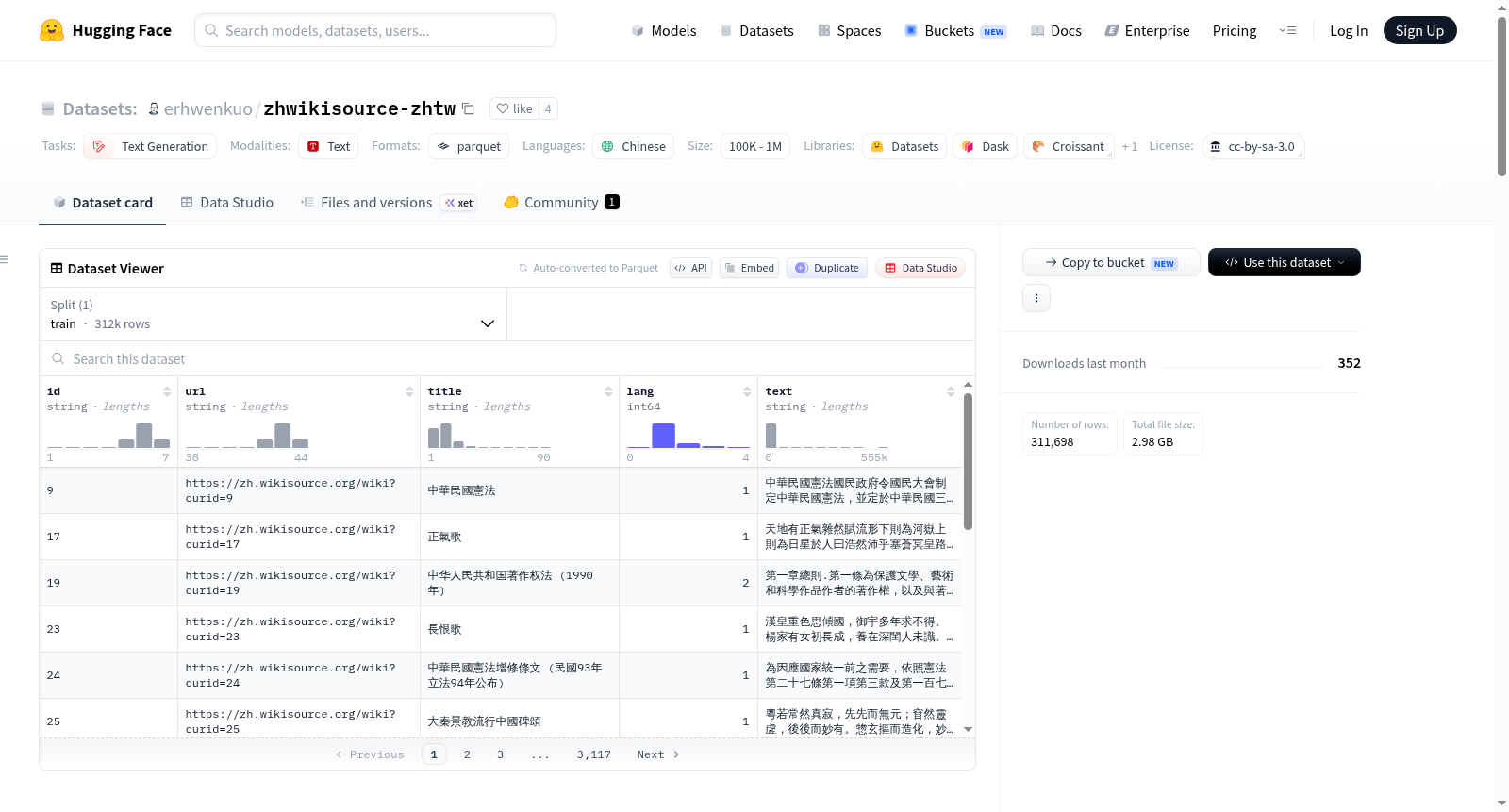Image resolution: width=1509 pixels, height=812 pixels.
Task: Focus the Search this dataset field
Action: [x=507, y=358]
